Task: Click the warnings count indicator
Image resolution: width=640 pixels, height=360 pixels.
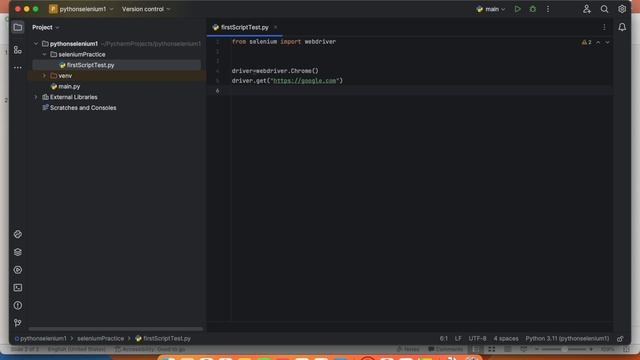Action: [587, 42]
